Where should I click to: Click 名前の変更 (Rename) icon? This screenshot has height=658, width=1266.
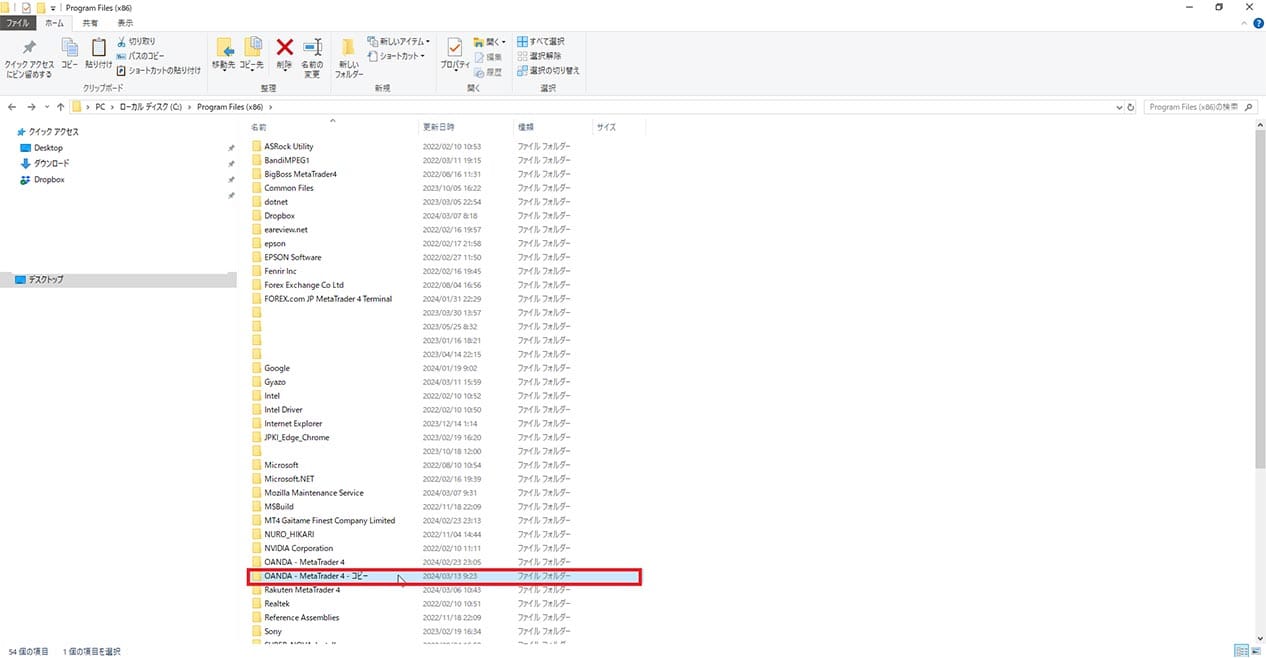tap(312, 48)
